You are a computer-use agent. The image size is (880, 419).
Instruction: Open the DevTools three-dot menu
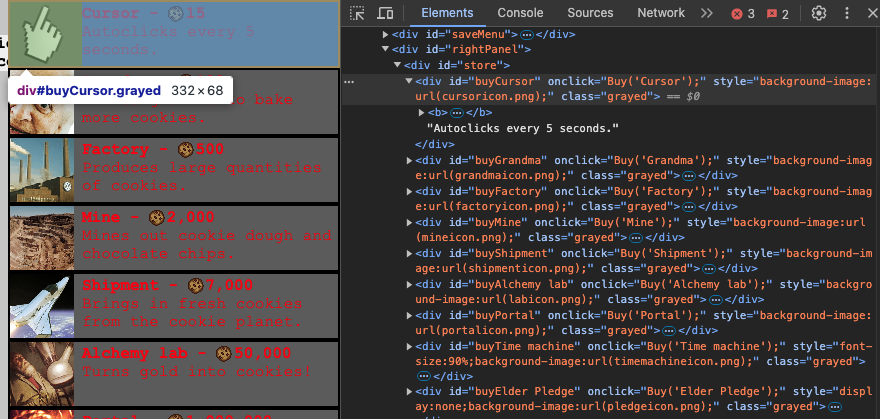click(x=847, y=13)
